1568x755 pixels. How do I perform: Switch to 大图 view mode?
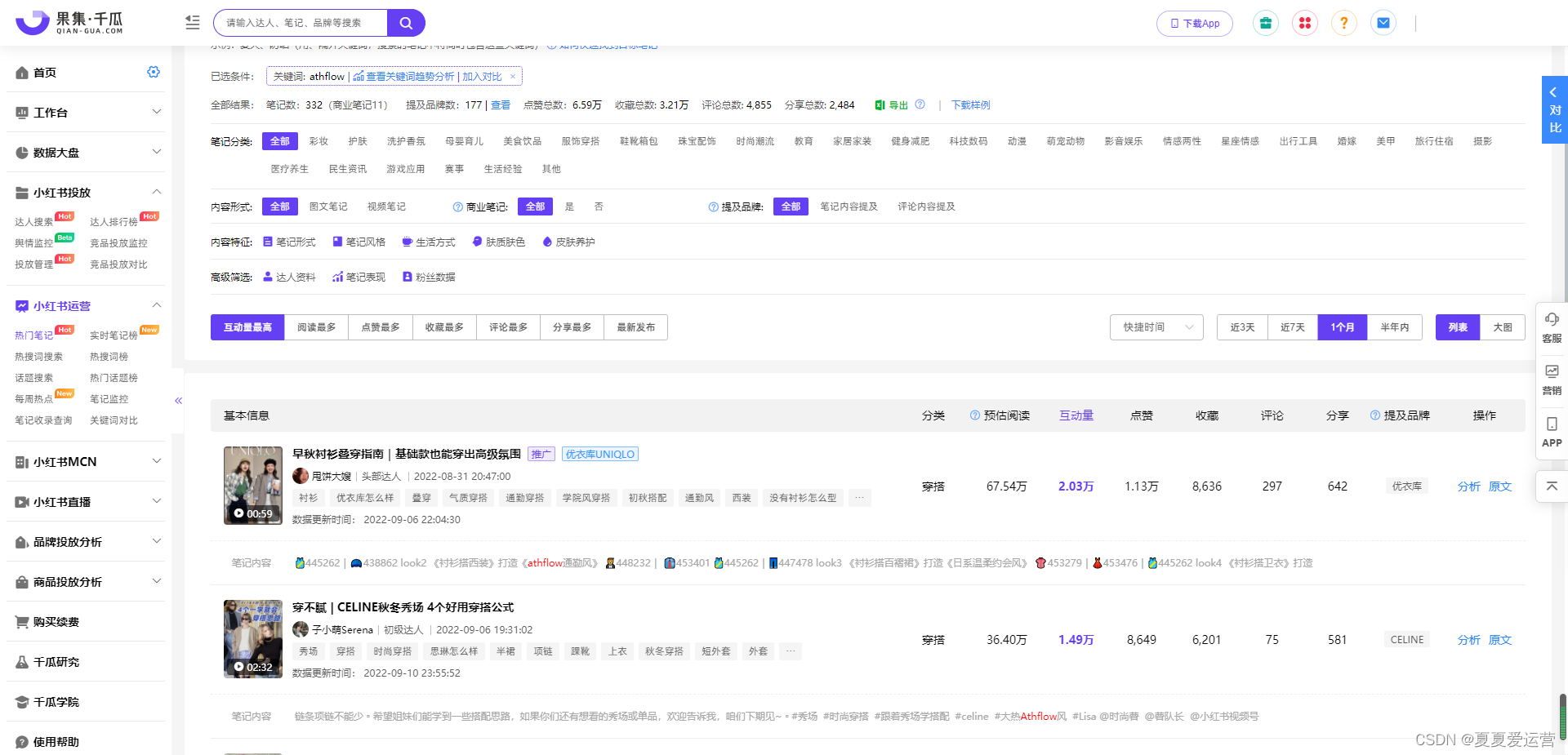pos(1503,327)
